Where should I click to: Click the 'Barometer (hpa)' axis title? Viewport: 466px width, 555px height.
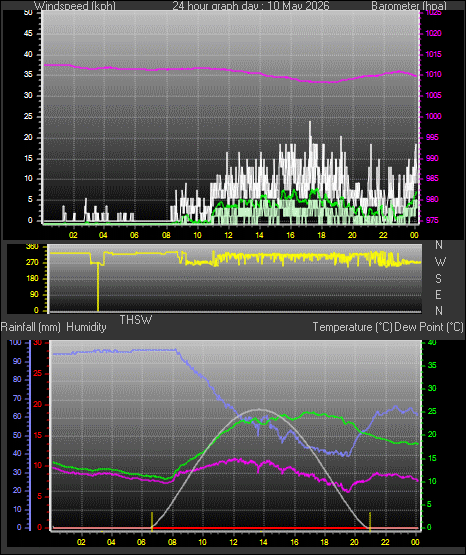409,5
